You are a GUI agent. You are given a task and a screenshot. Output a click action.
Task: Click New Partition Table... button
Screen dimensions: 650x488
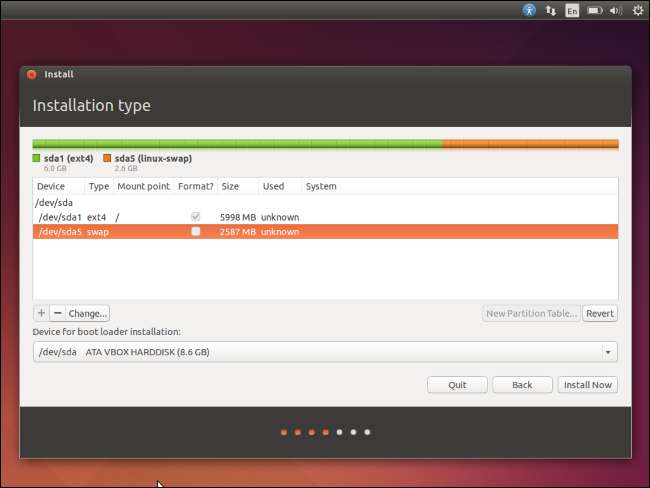(x=531, y=313)
